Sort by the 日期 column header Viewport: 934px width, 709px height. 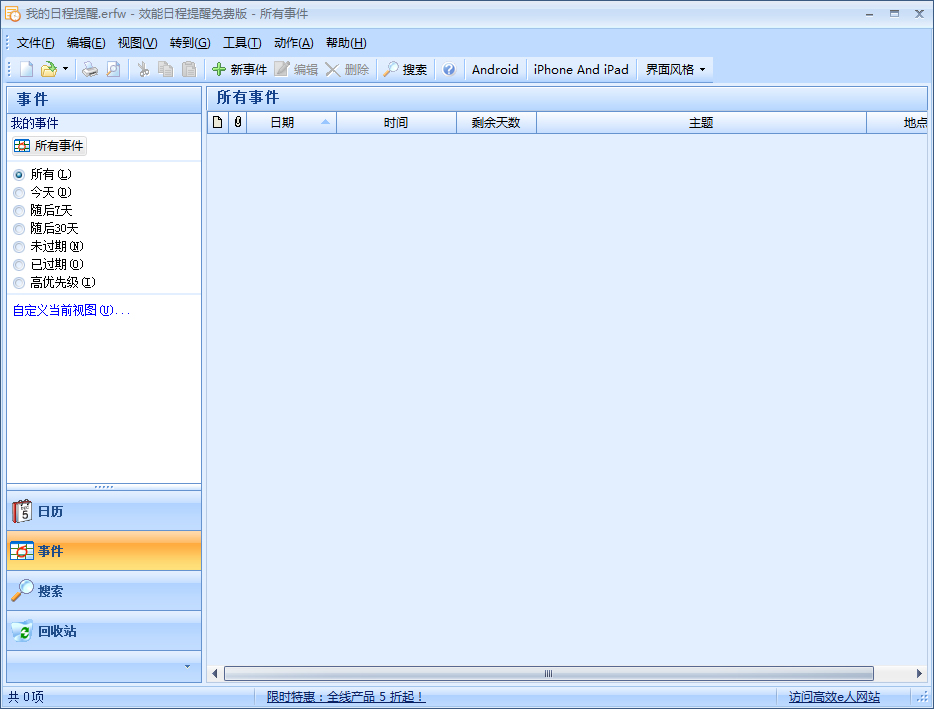pos(291,123)
